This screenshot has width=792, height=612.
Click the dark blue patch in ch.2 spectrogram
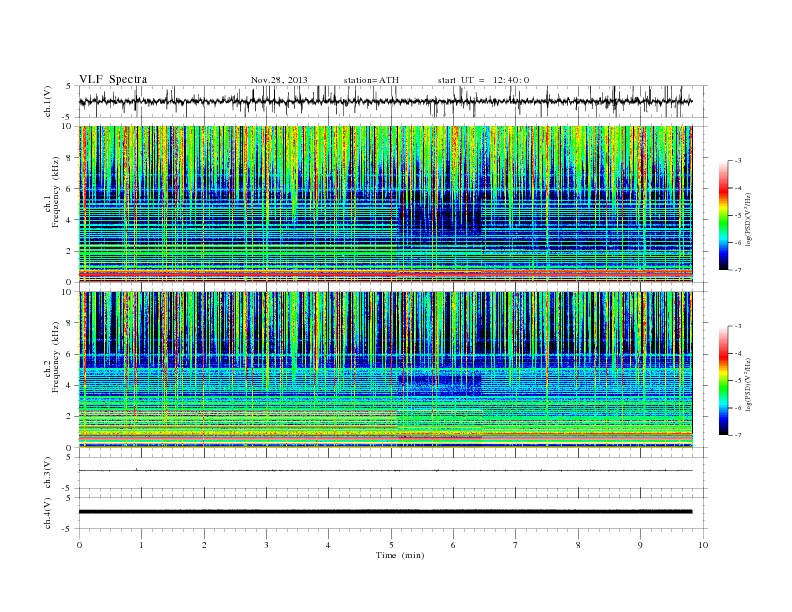coord(439,384)
